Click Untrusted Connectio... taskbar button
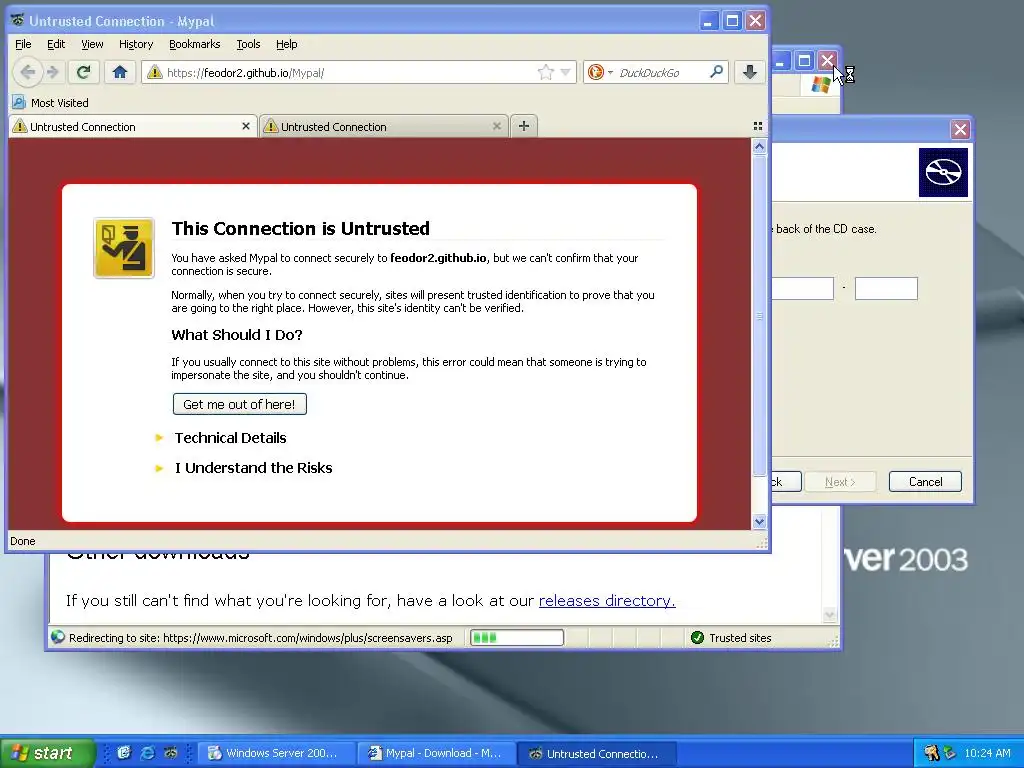This screenshot has height=768, width=1024. [x=596, y=753]
